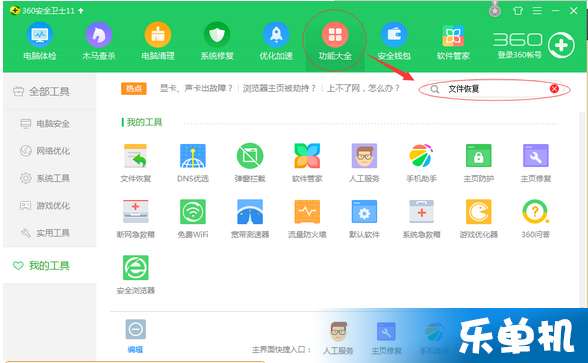Open 电脑清理 cleanup icon
The height and width of the screenshot is (363, 588).
[x=158, y=35]
